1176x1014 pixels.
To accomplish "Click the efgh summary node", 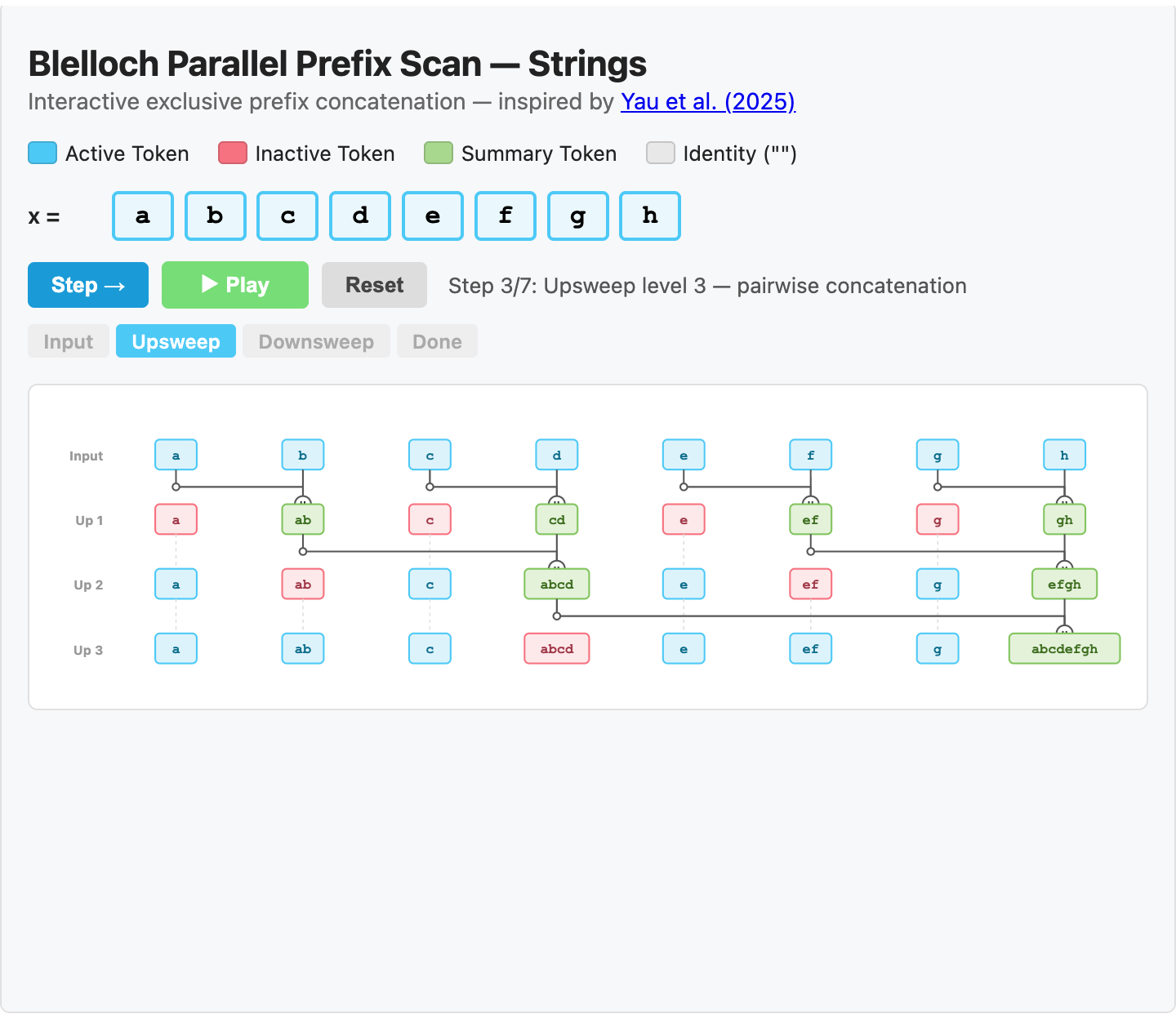I will (x=1064, y=584).
